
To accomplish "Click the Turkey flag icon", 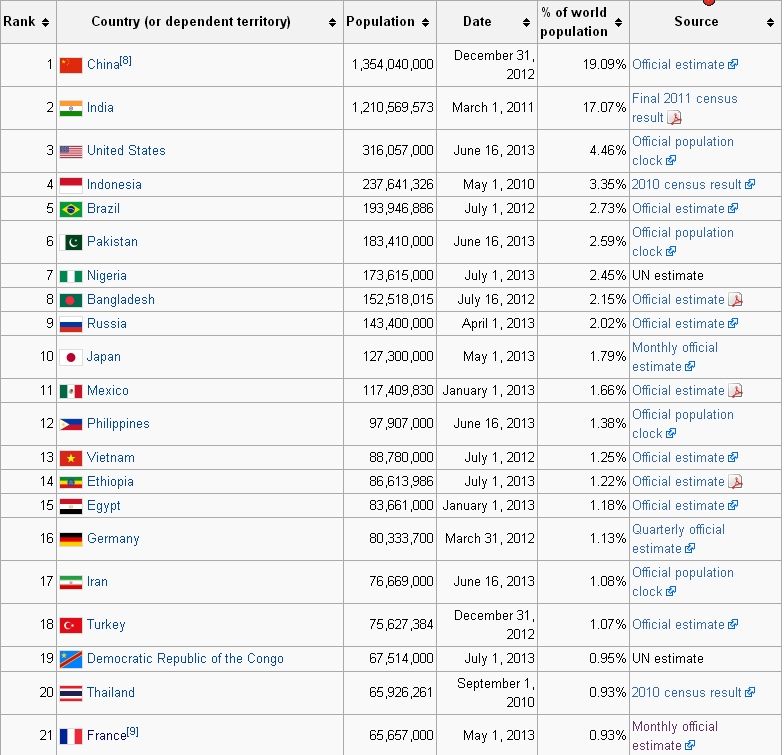I will click(x=70, y=625).
